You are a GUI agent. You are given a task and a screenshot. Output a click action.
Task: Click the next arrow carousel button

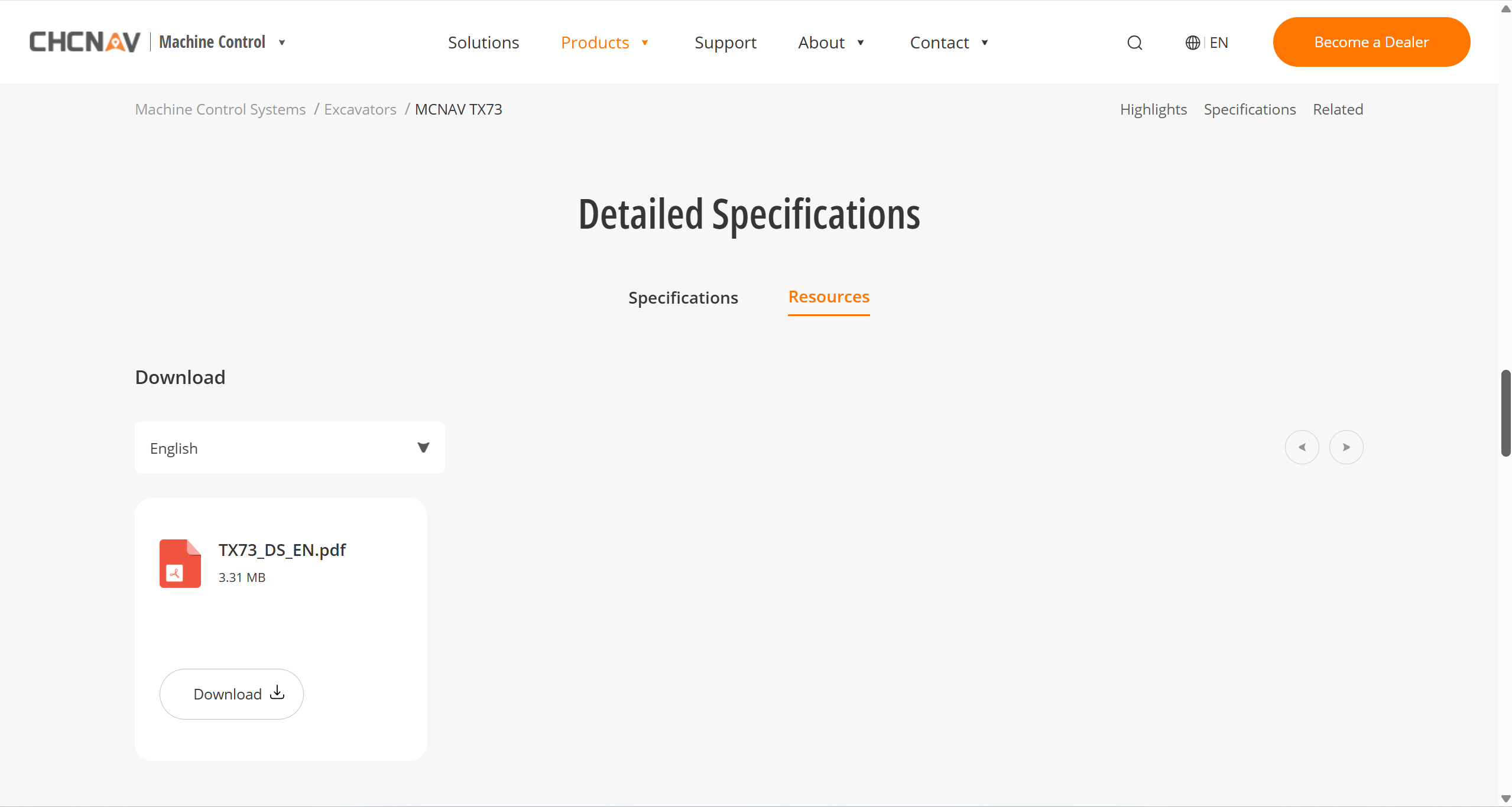click(1346, 447)
